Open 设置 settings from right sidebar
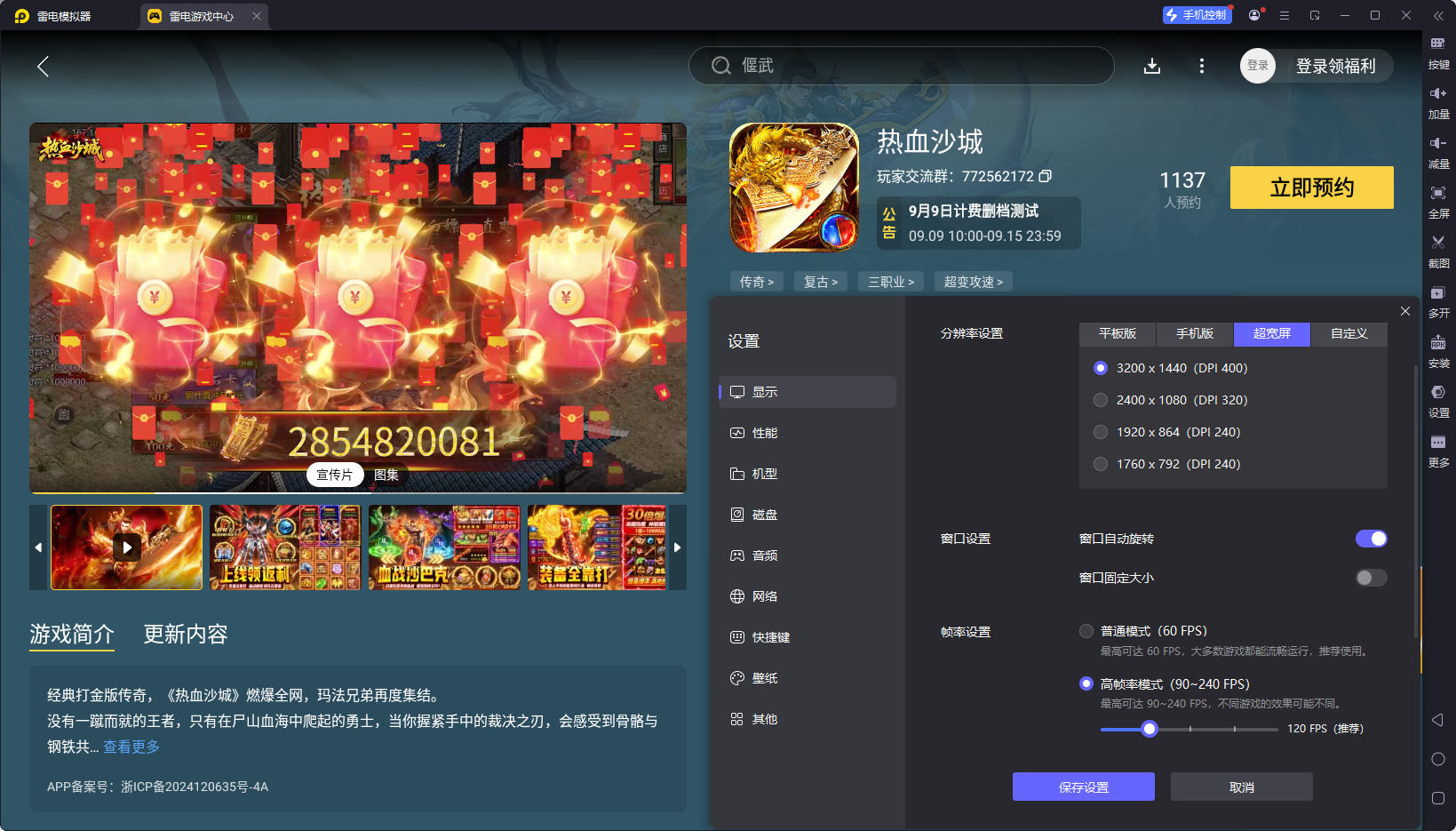1456x831 pixels. [1438, 402]
